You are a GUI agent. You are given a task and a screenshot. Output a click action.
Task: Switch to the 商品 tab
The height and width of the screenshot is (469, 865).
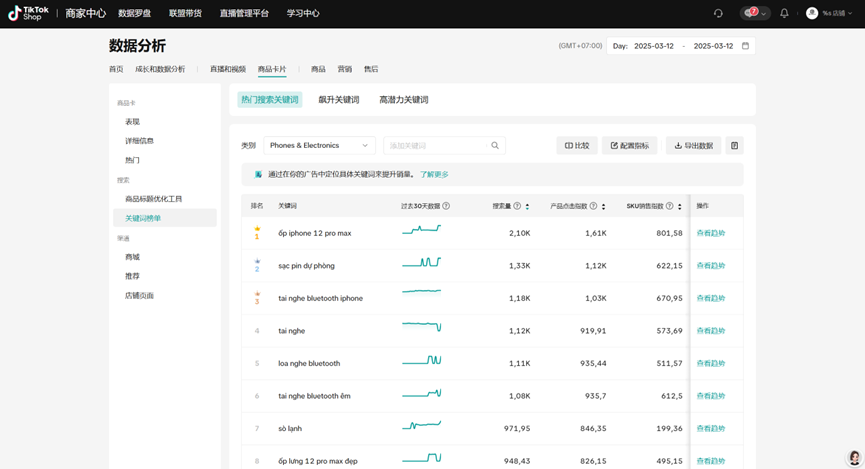coord(318,69)
